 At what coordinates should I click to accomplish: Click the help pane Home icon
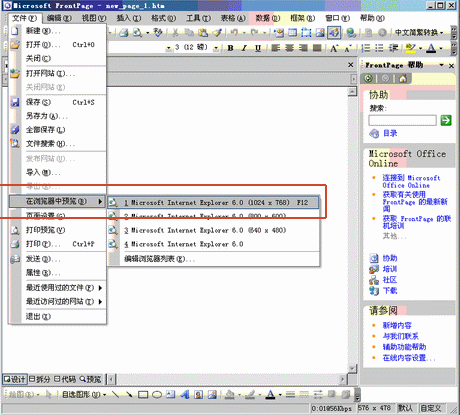pyautogui.click(x=403, y=79)
